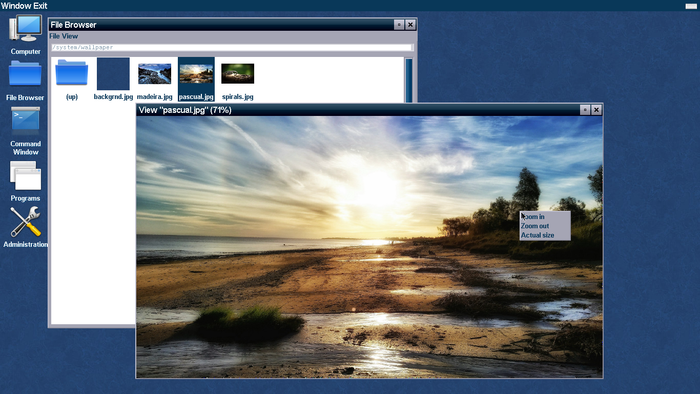Open the View menu in File Browser
Viewport: 700px width, 394px height.
tap(70, 36)
